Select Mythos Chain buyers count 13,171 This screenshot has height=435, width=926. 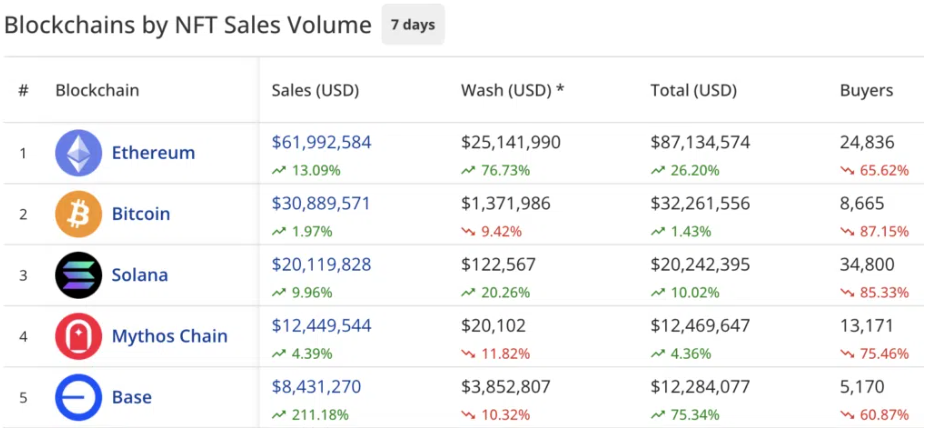pyautogui.click(x=866, y=326)
